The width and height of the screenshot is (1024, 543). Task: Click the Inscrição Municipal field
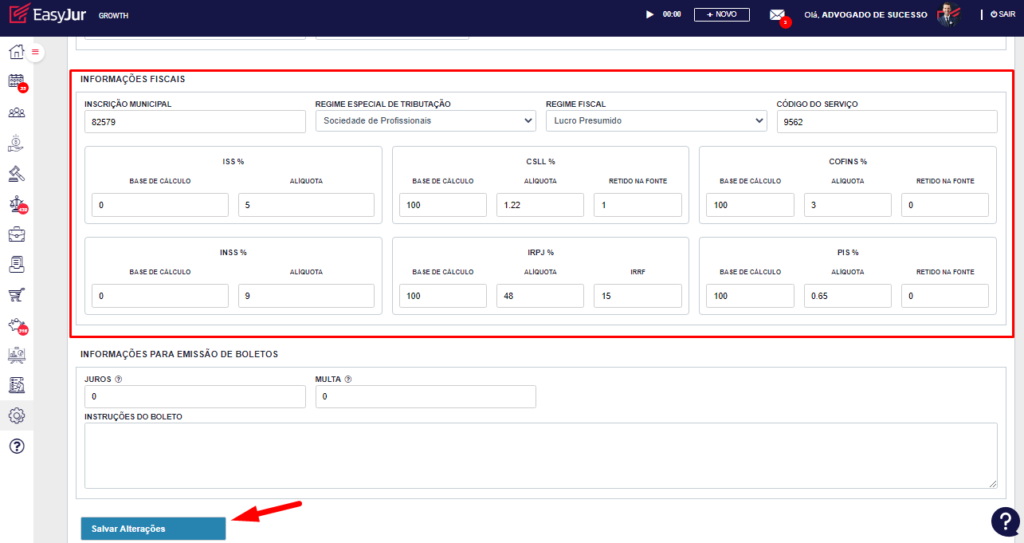(x=195, y=122)
